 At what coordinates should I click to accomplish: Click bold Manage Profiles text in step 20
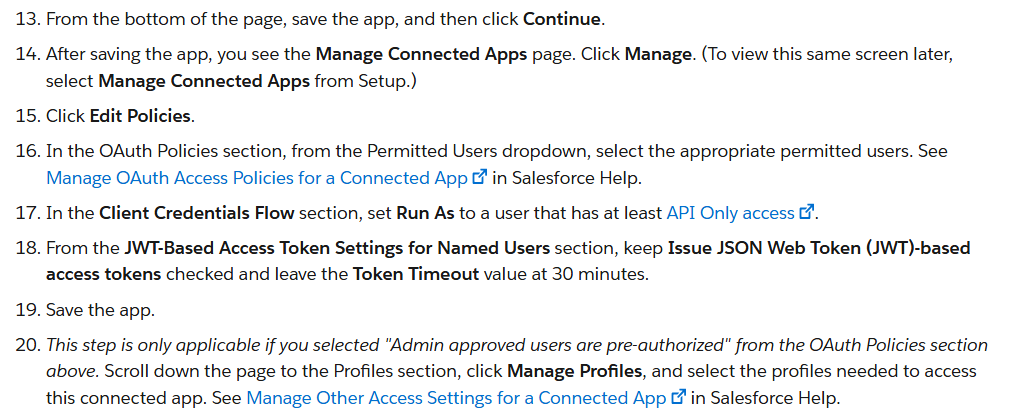575,372
